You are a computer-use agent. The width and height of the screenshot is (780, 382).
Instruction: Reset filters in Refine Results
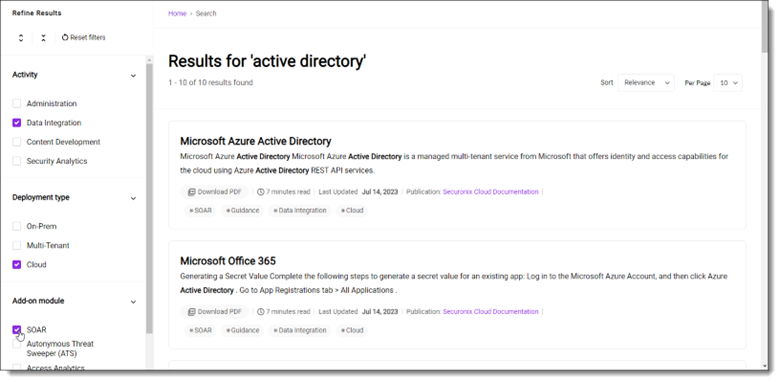84,37
